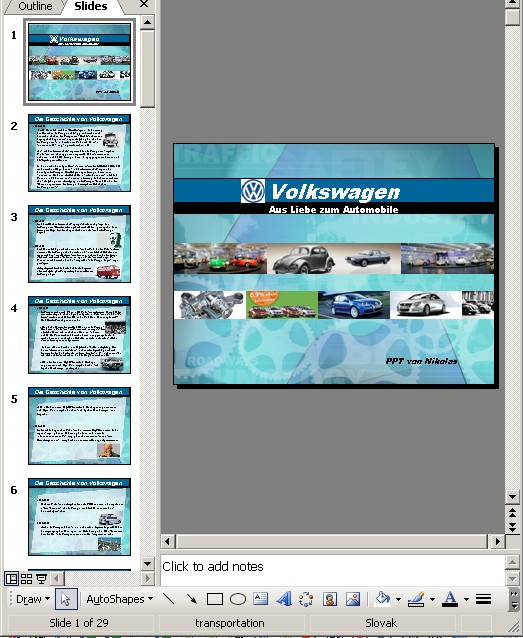Select slide 3 thumbnail

point(79,244)
